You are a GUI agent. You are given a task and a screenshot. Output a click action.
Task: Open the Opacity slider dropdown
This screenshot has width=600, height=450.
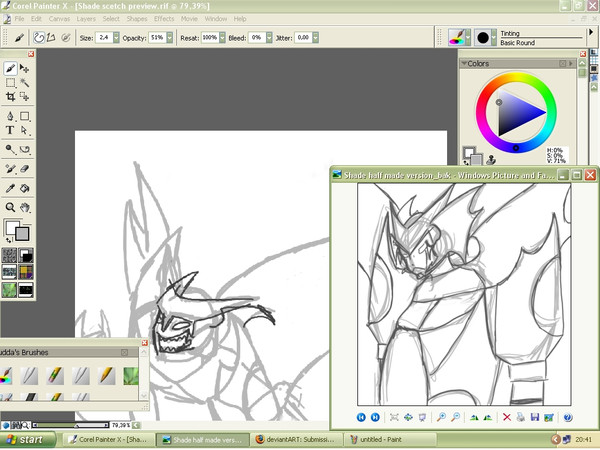tap(170, 37)
